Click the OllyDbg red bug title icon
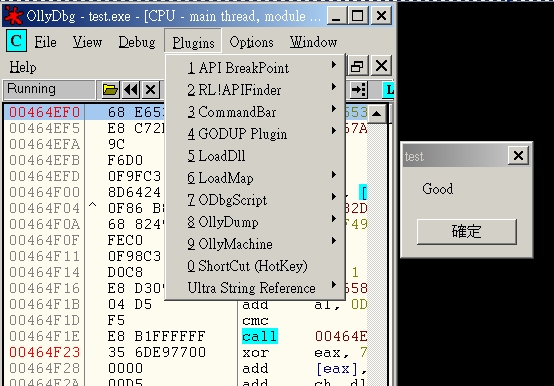The image size is (554, 386). click(x=14, y=16)
